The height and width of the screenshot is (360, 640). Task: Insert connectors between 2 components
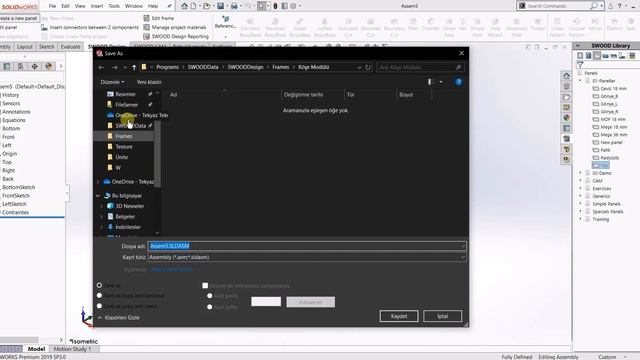click(x=90, y=27)
